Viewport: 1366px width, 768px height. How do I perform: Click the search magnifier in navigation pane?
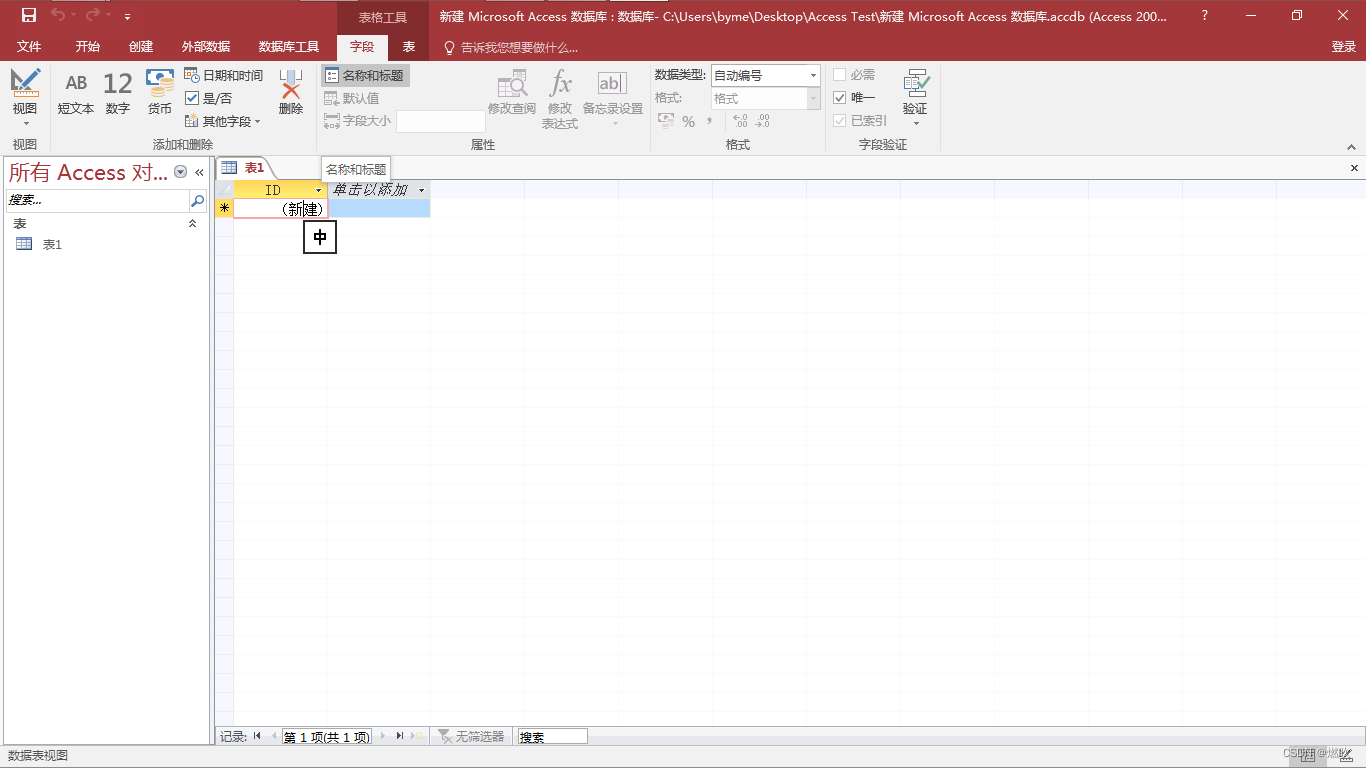tap(197, 200)
